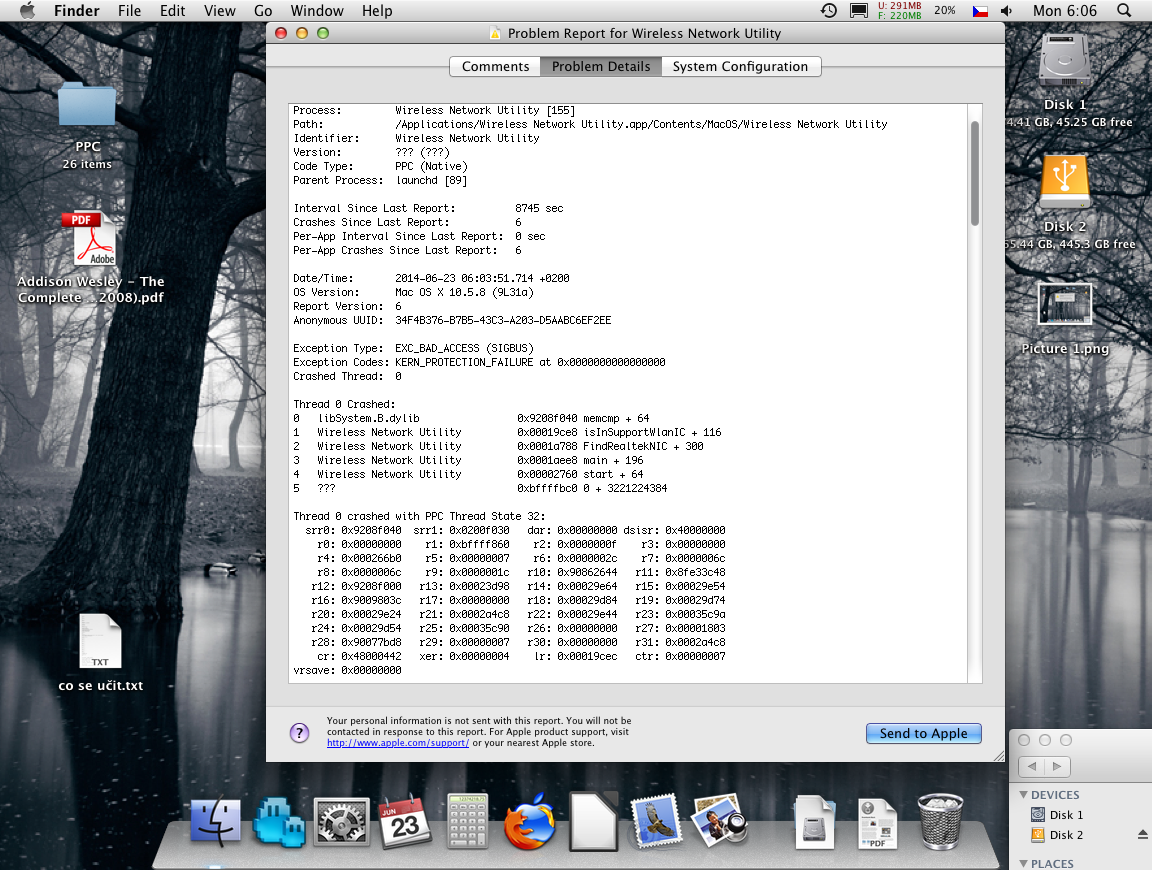Click the Mon 6:06 clock

click(1065, 10)
